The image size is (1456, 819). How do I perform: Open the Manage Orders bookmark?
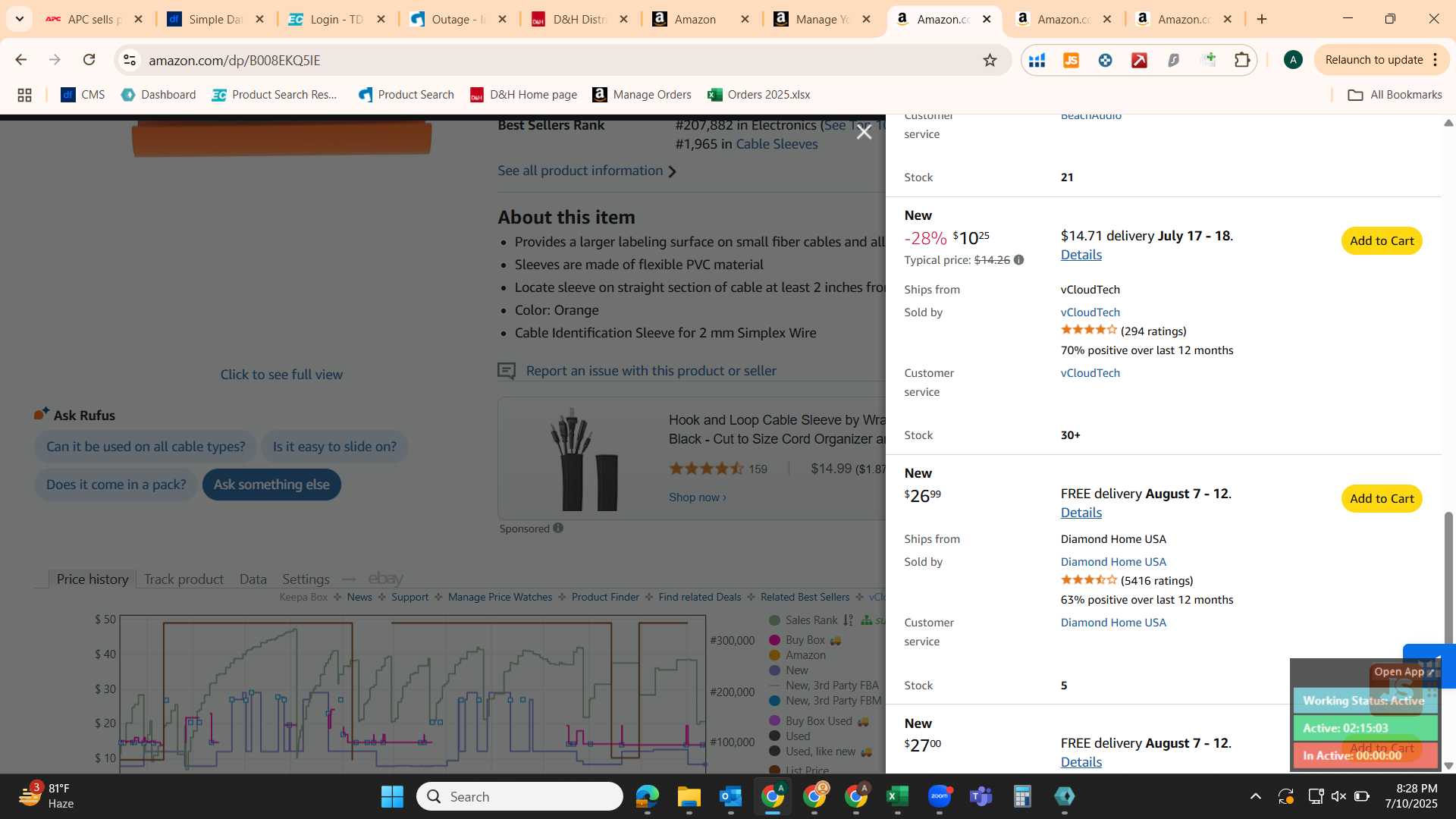pyautogui.click(x=642, y=95)
